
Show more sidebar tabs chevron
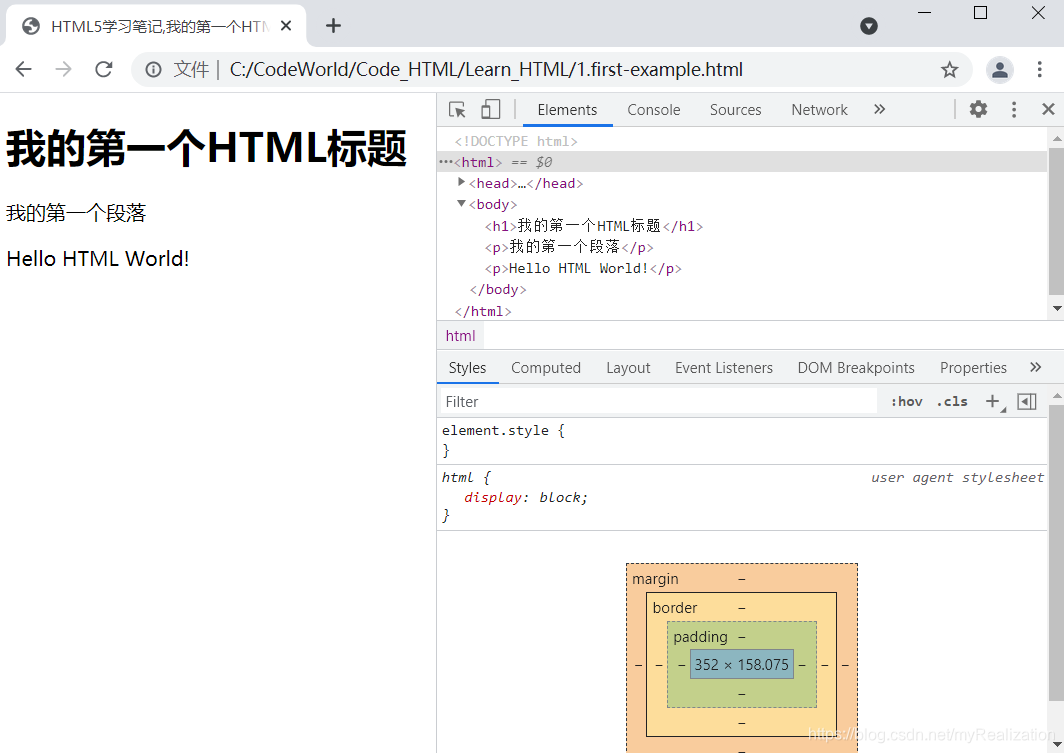click(1035, 367)
